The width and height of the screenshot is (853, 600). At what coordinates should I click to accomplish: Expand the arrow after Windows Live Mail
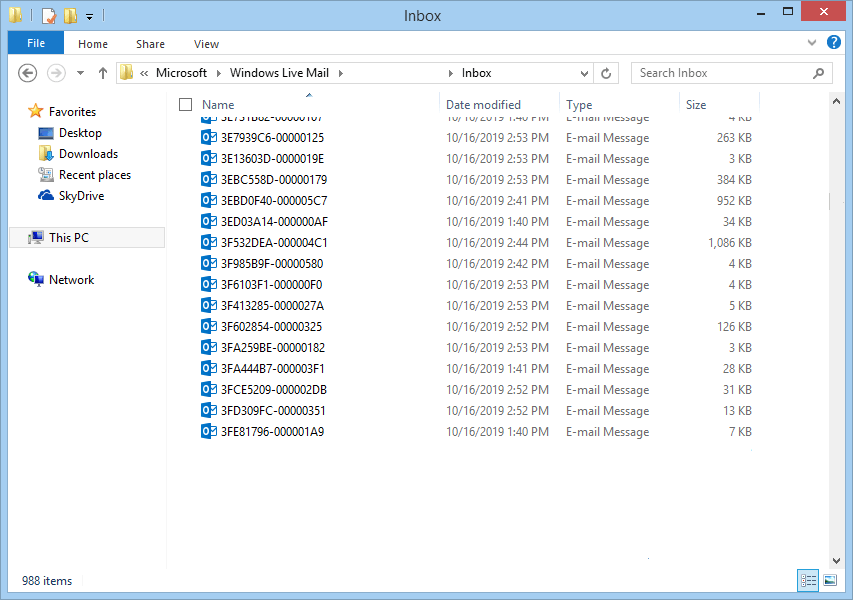point(341,73)
